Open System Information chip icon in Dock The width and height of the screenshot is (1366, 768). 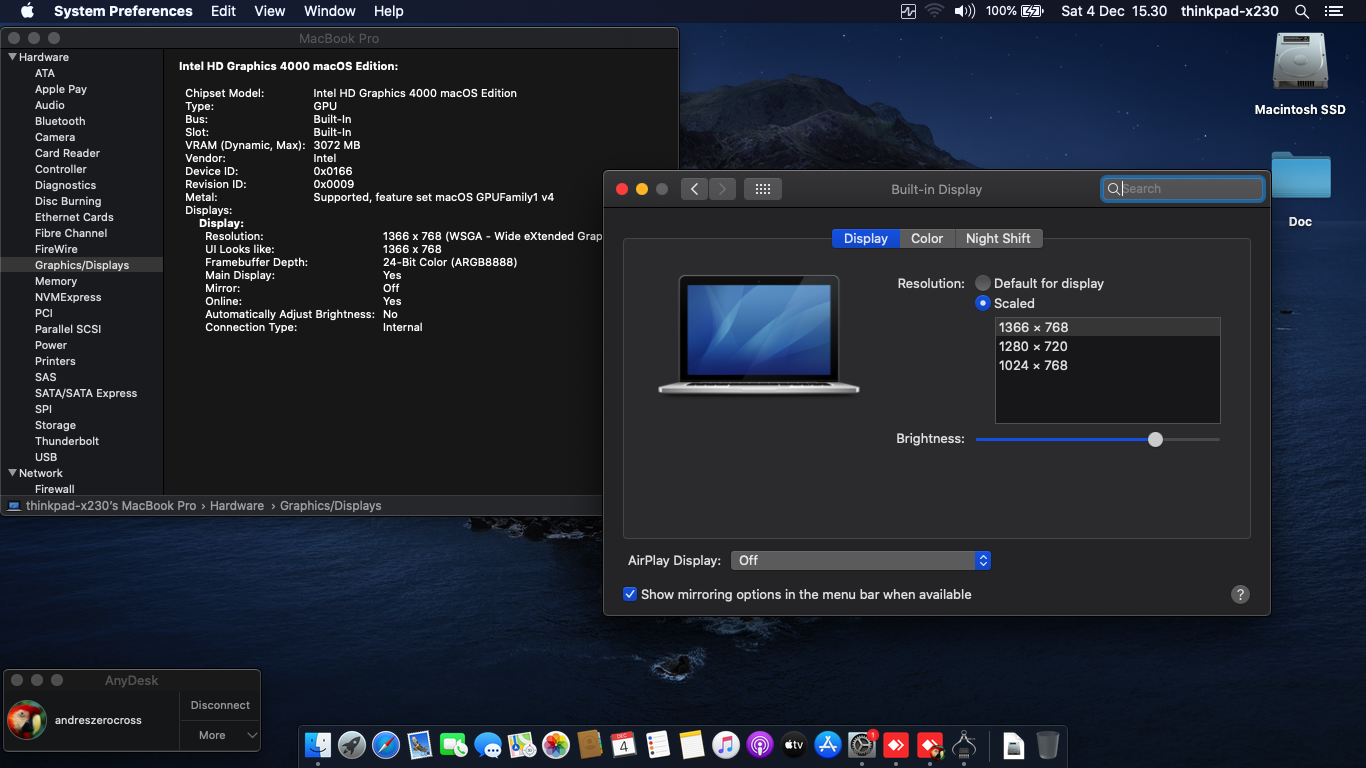pyautogui.click(x=965, y=745)
